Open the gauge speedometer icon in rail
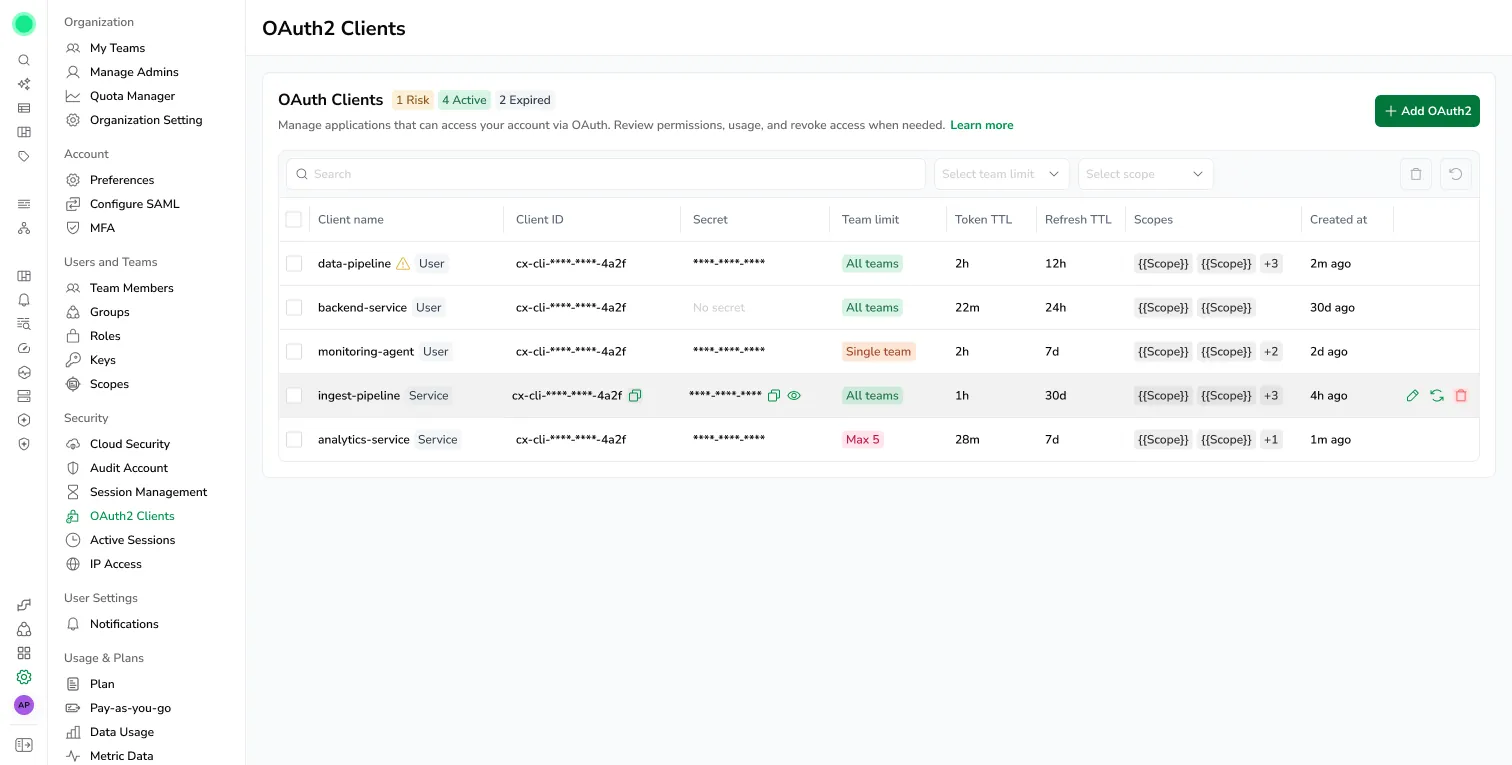 [x=24, y=348]
